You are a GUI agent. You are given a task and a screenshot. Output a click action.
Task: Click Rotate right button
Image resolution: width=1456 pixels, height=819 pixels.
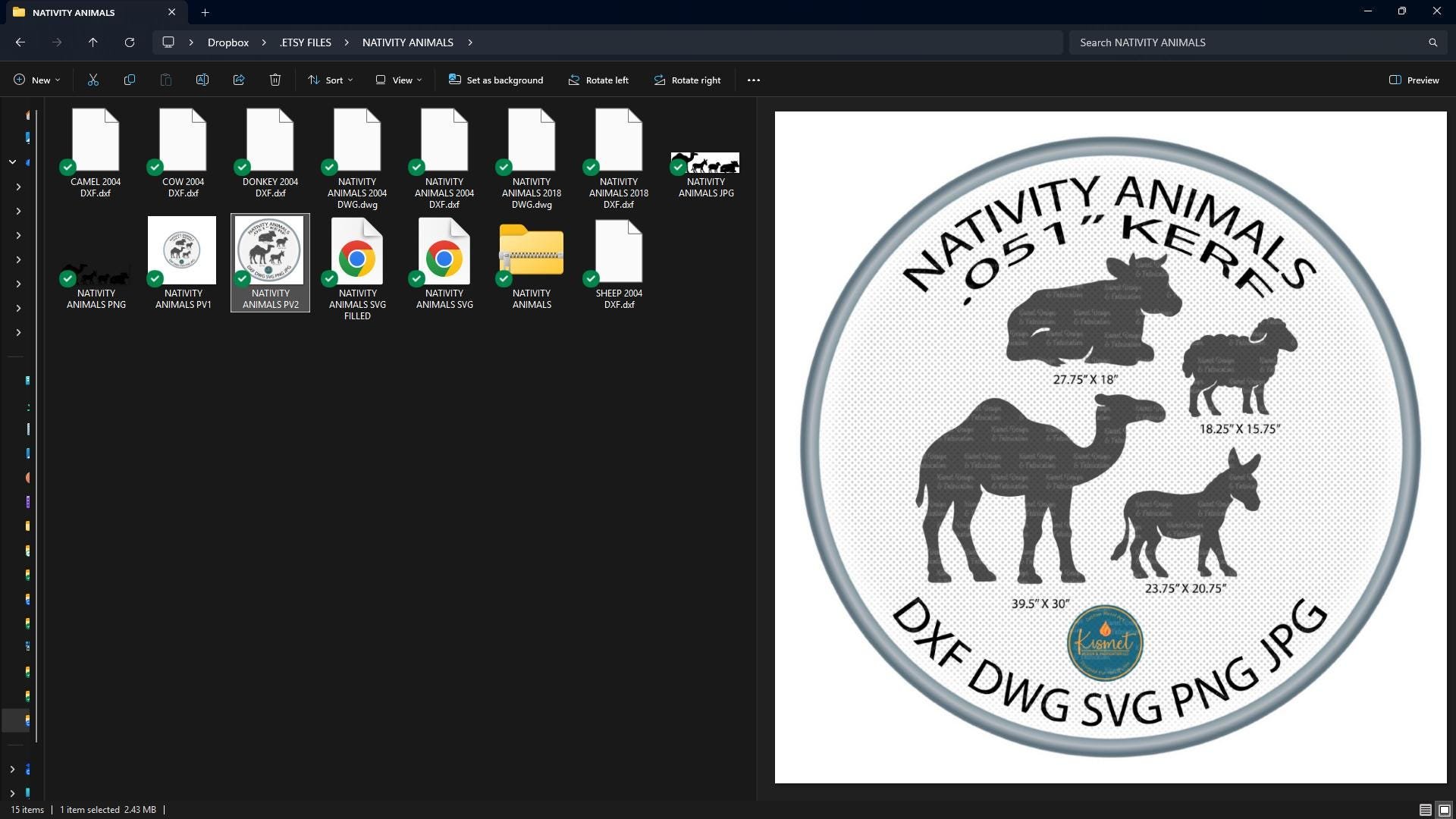[x=687, y=80]
